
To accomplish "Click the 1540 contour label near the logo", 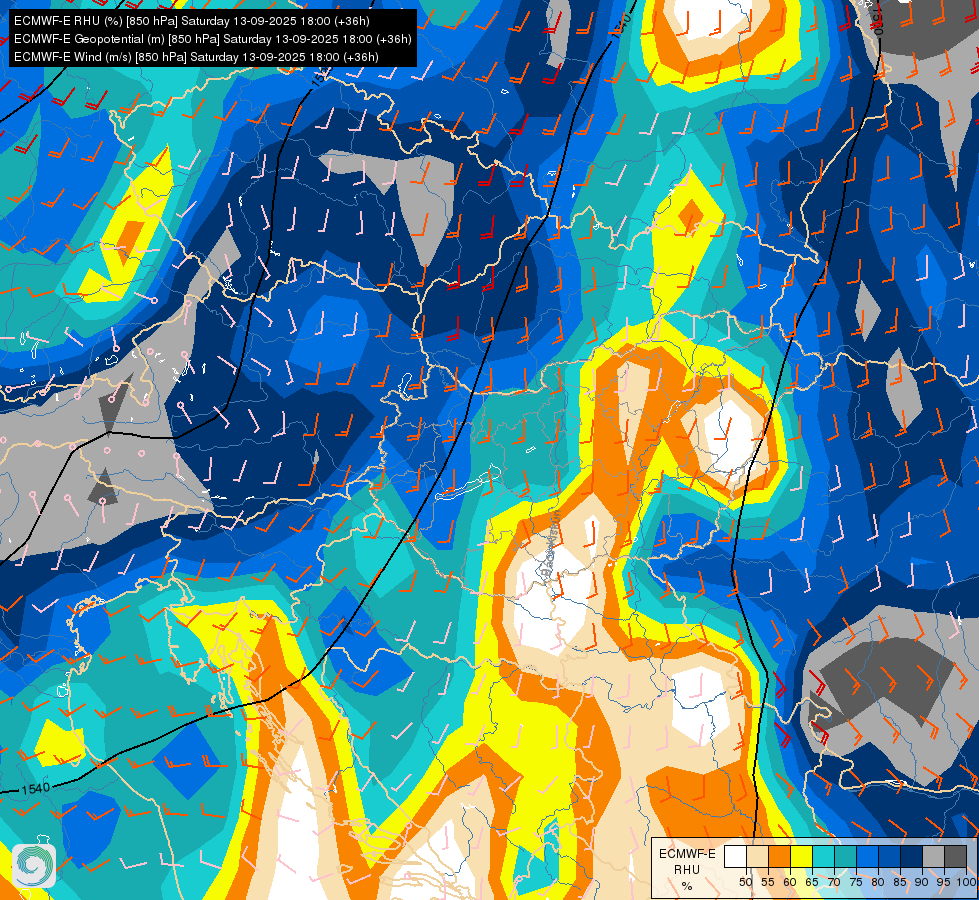I will [36, 788].
